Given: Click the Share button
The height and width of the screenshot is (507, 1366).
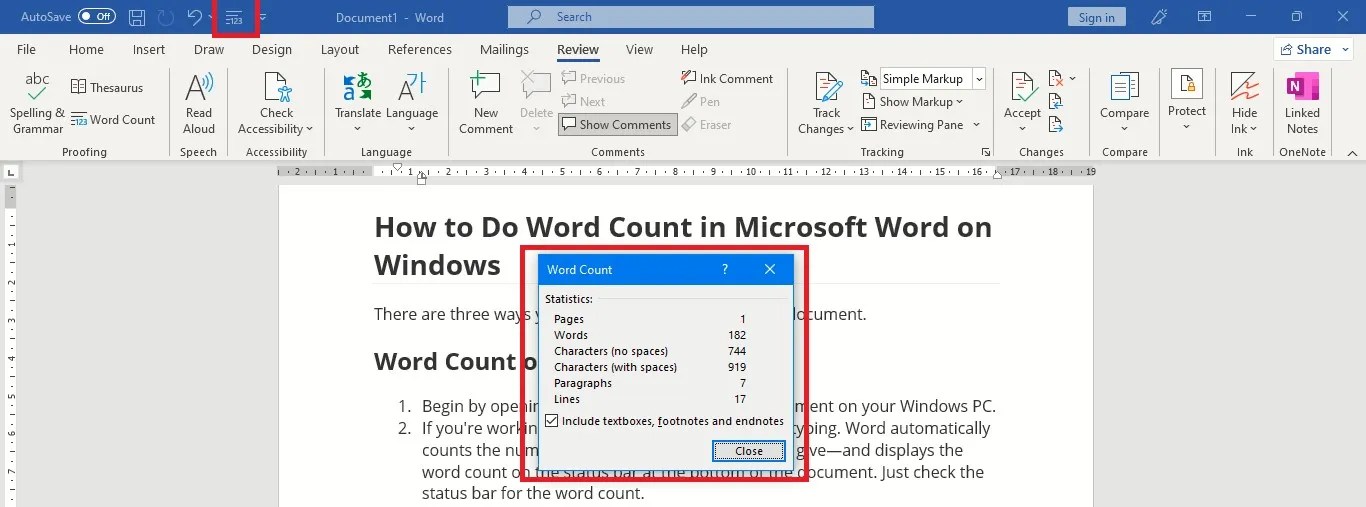Looking at the screenshot, I should [1313, 49].
